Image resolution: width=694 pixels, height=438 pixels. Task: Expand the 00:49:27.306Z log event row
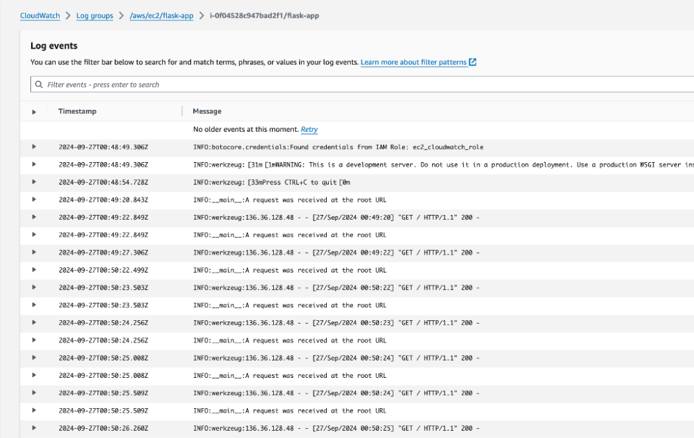[34, 253]
